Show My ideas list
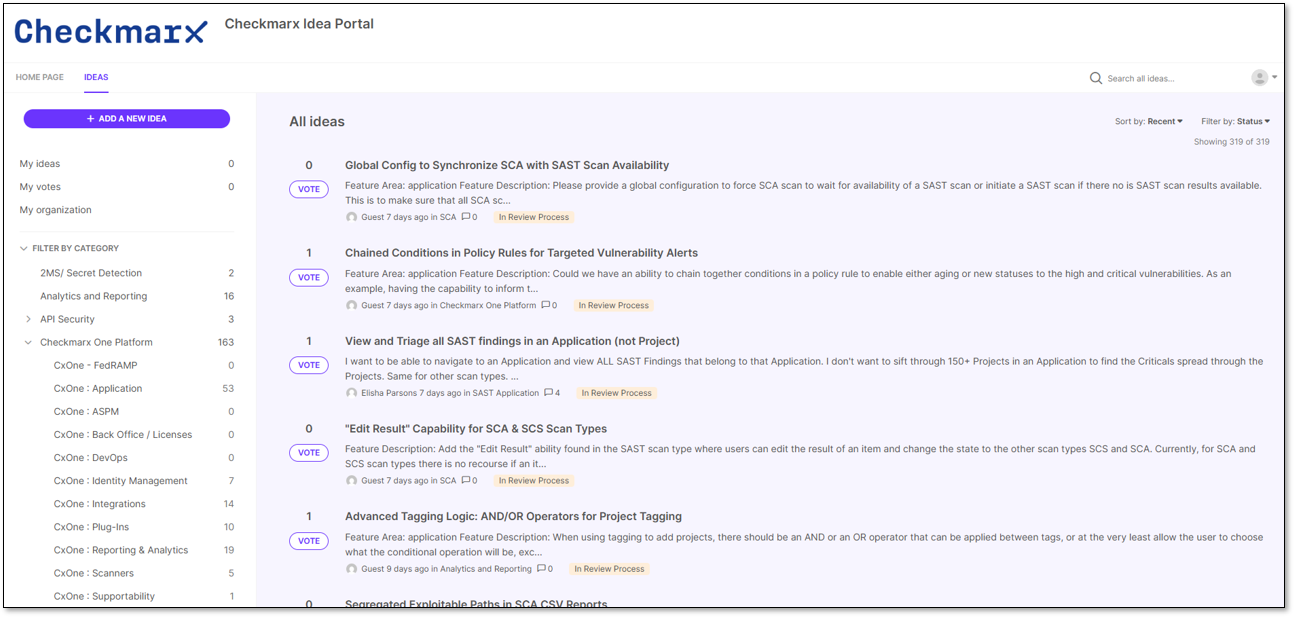This screenshot has width=1294, height=617. (x=40, y=164)
